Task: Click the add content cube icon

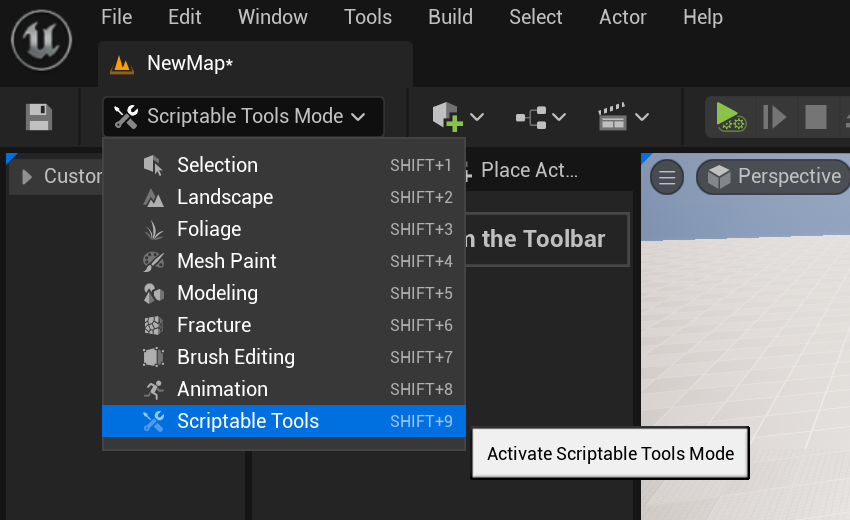Action: coord(446,117)
